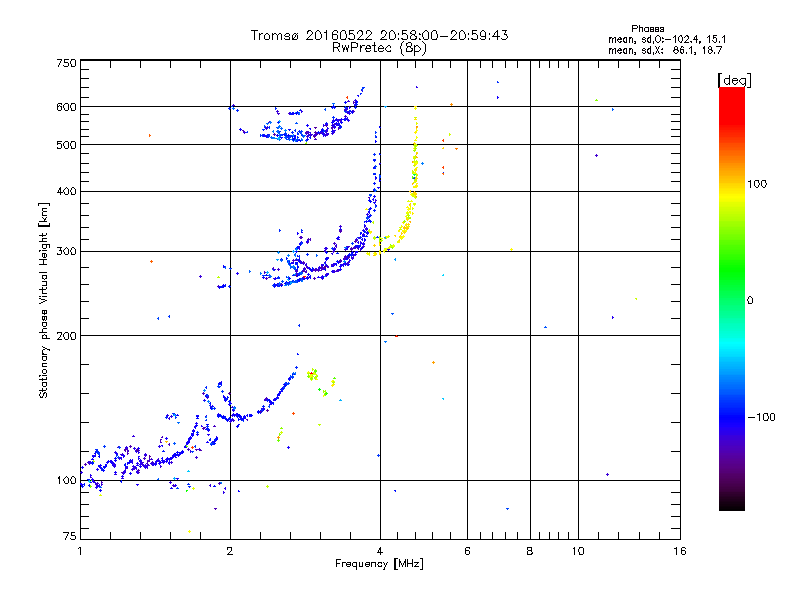Click the 'Phases' statistics heading

click(647, 29)
